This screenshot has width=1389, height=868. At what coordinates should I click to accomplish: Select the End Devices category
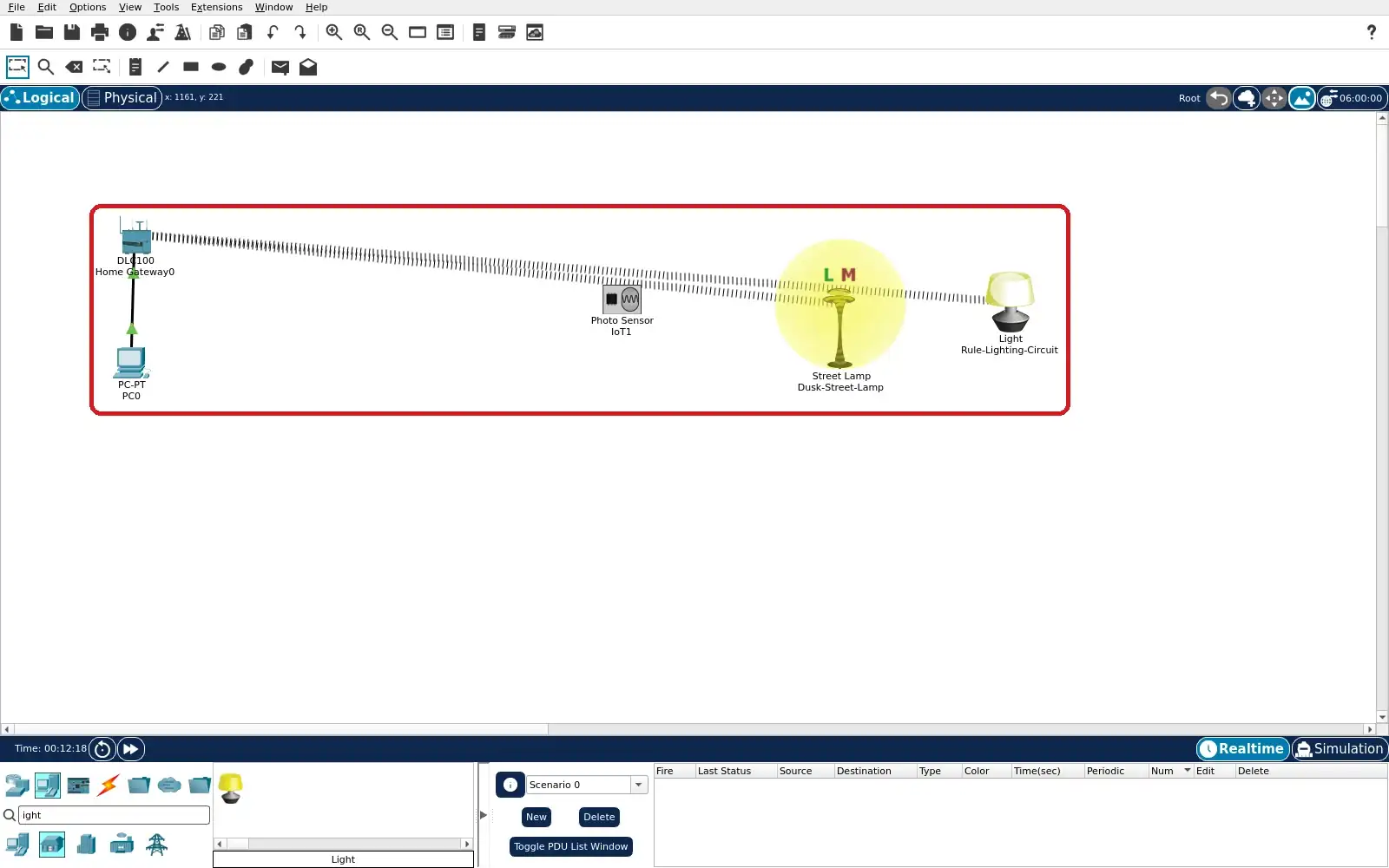pos(48,786)
